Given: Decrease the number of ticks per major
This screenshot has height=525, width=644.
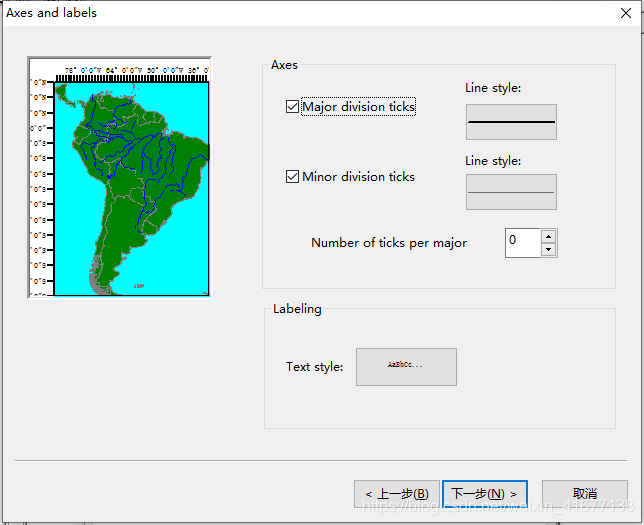Looking at the screenshot, I should coord(548,249).
